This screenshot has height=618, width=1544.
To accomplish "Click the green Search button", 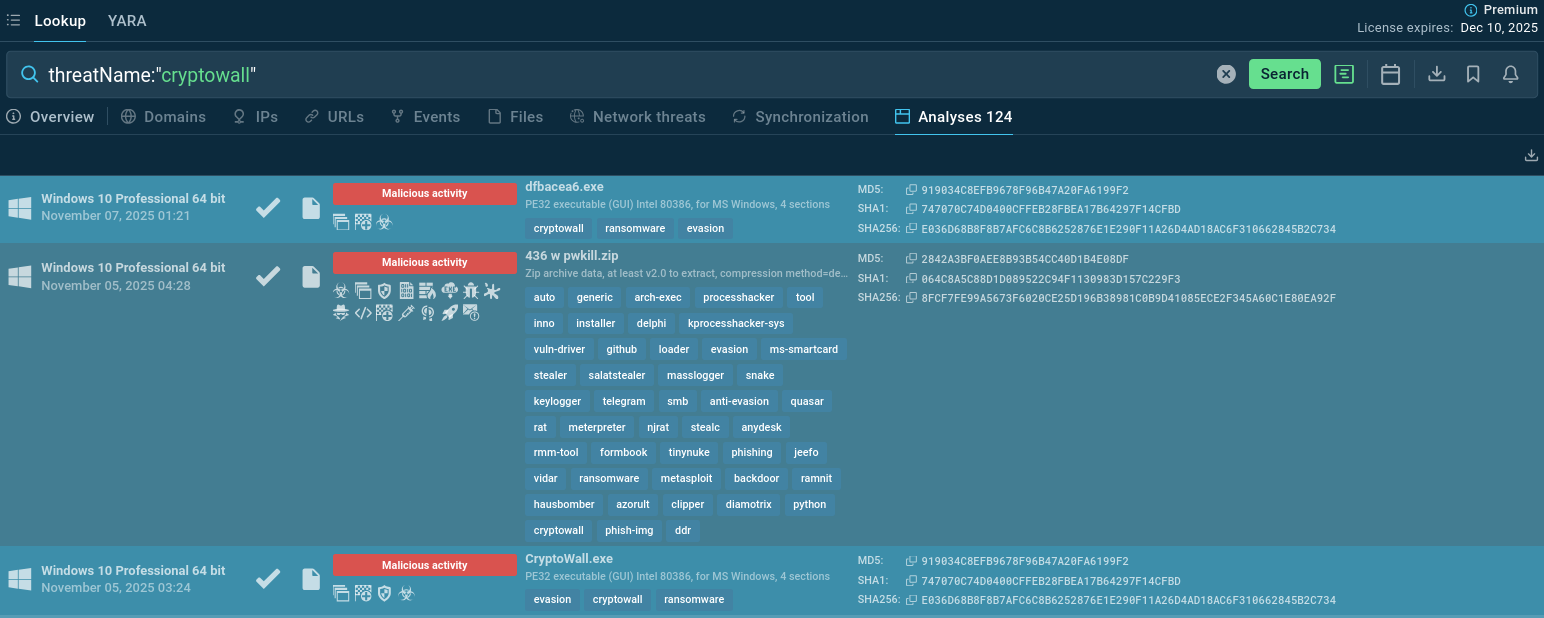I will pyautogui.click(x=1284, y=74).
